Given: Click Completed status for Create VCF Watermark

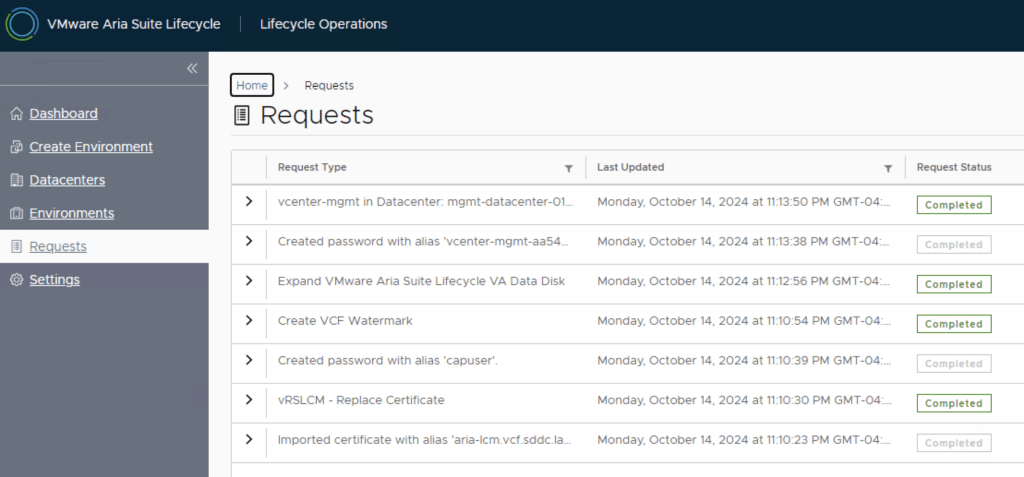Looking at the screenshot, I should (953, 324).
